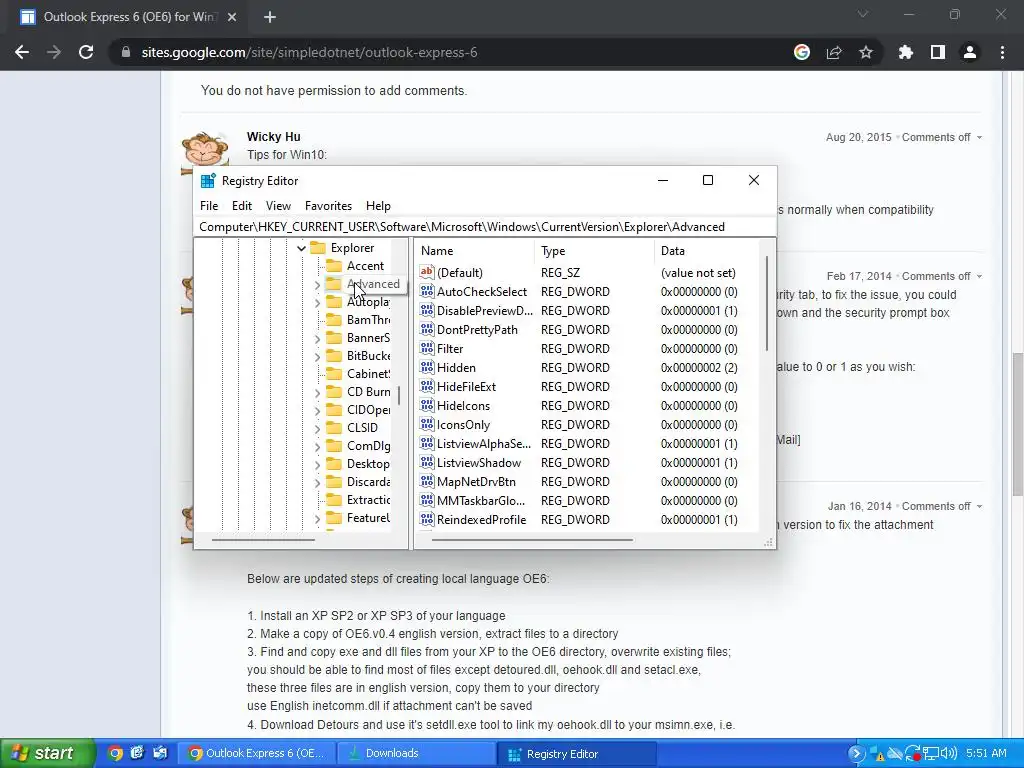
Task: Click Wicky Hu commenter name
Action: 274,136
